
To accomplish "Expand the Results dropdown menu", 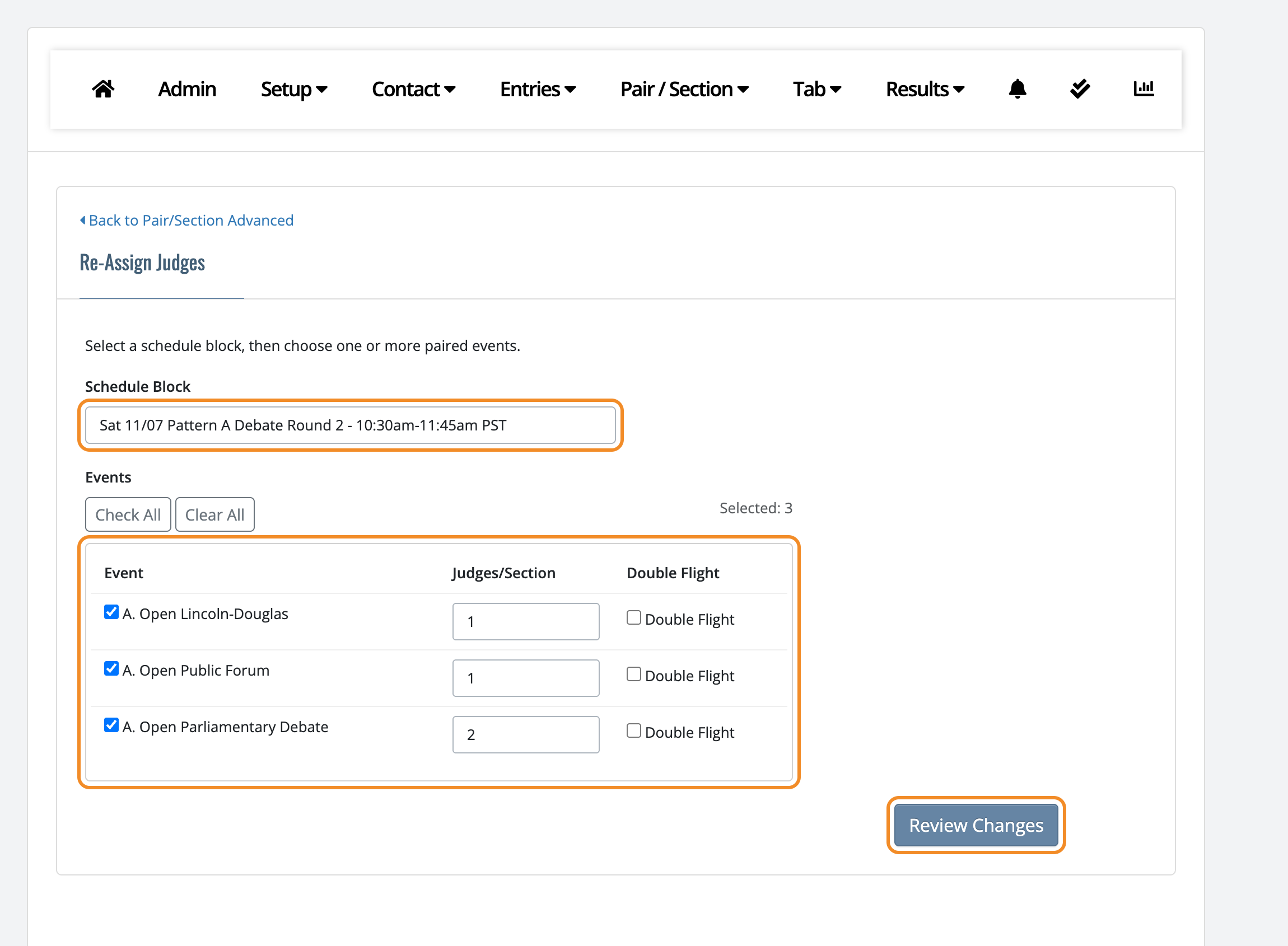I will tap(925, 89).
